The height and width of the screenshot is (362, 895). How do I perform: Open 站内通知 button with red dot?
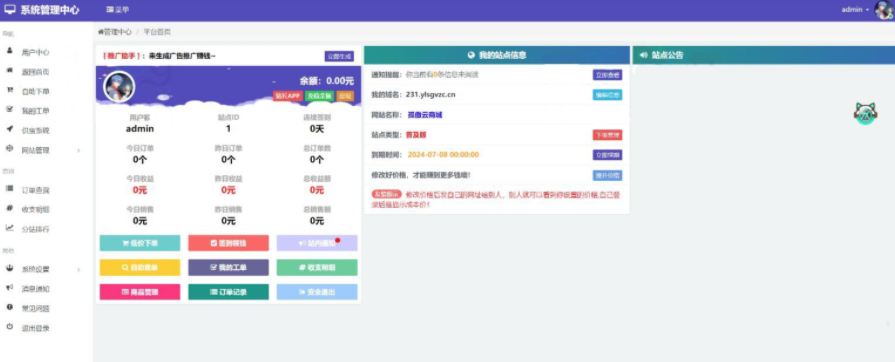[317, 243]
